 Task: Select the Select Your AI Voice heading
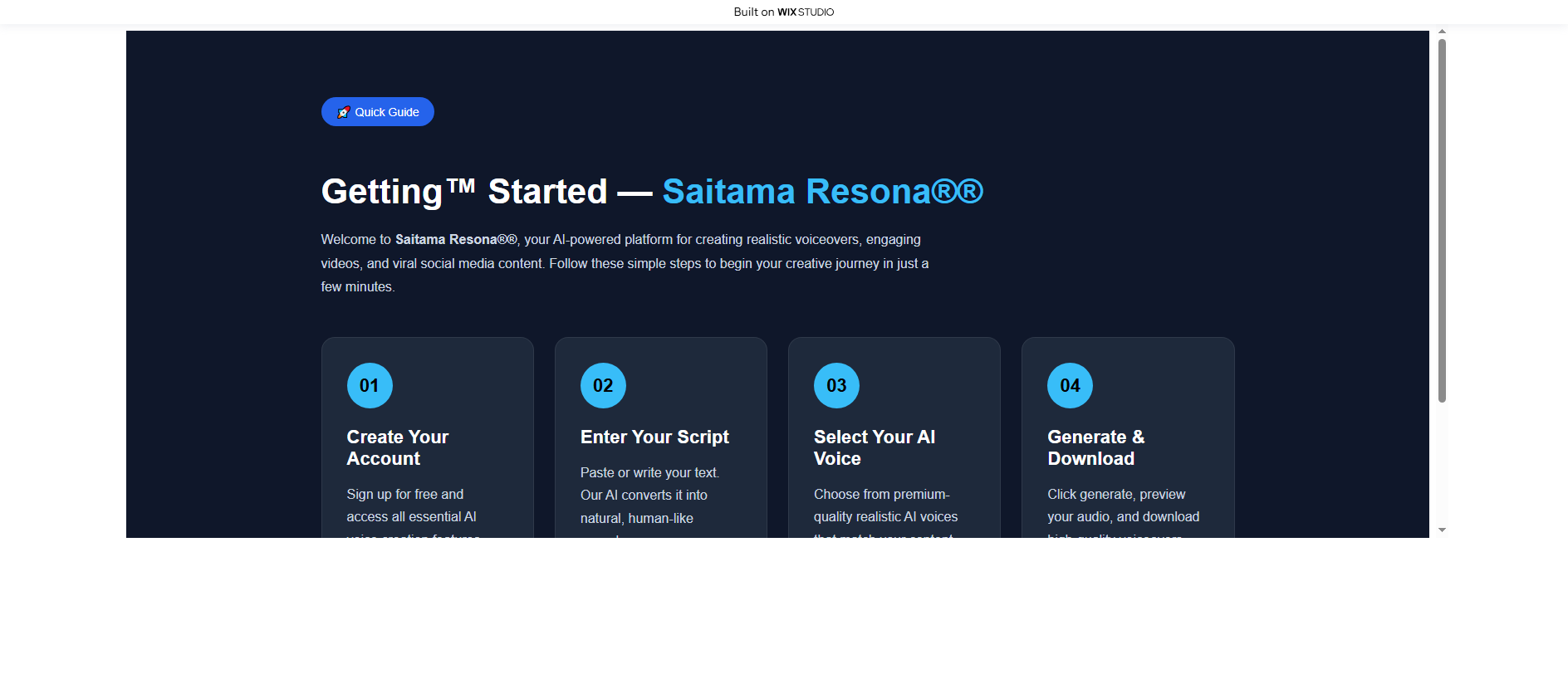click(x=875, y=447)
